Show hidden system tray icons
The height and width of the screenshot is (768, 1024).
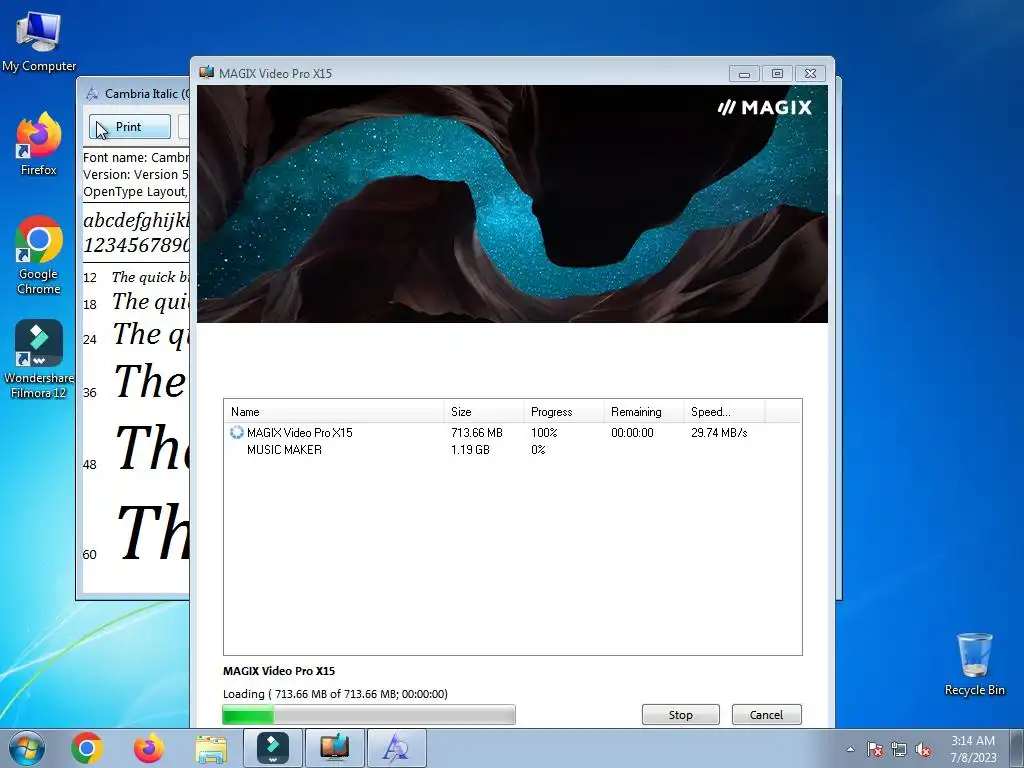[850, 749]
